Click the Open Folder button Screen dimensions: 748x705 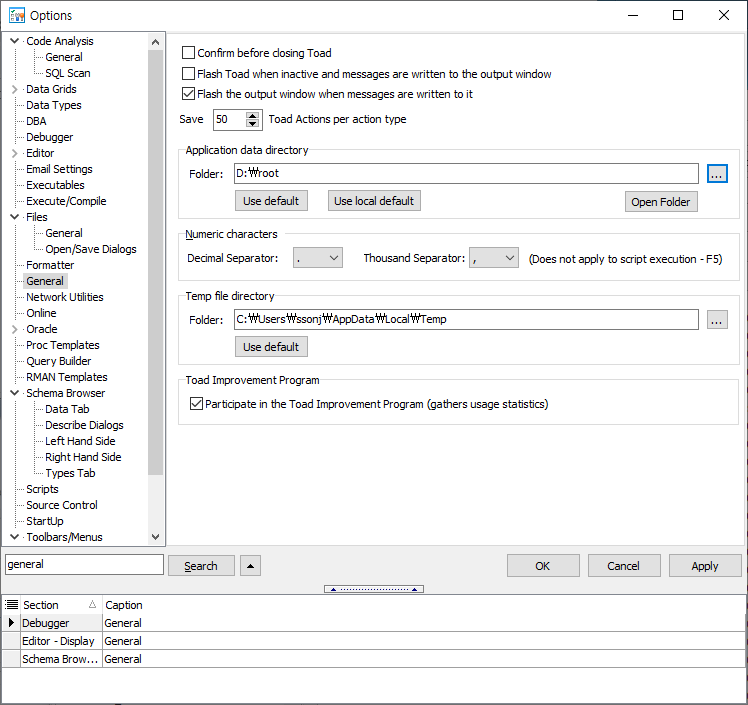pyautogui.click(x=661, y=202)
